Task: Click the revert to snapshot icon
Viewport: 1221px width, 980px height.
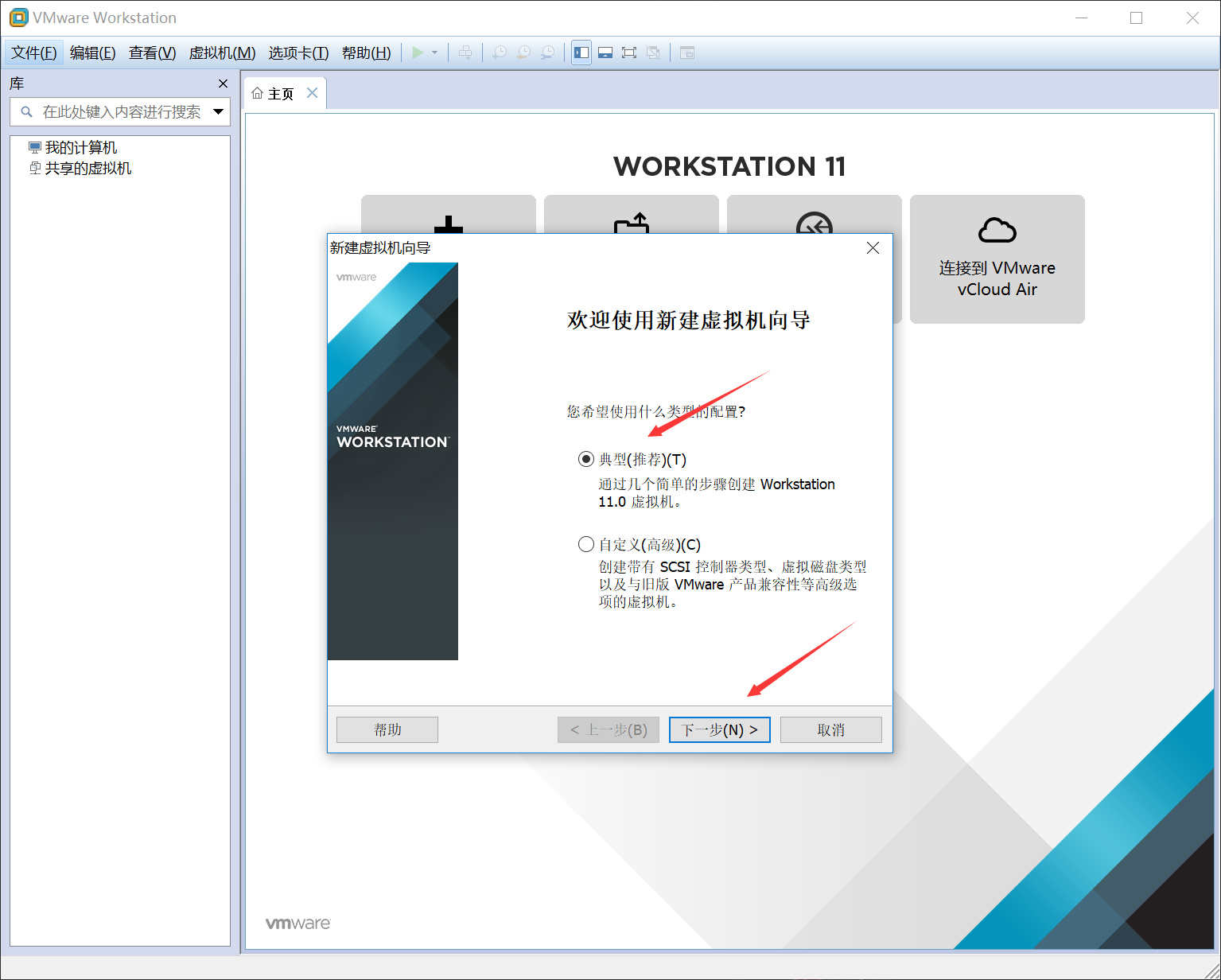Action: point(523,52)
